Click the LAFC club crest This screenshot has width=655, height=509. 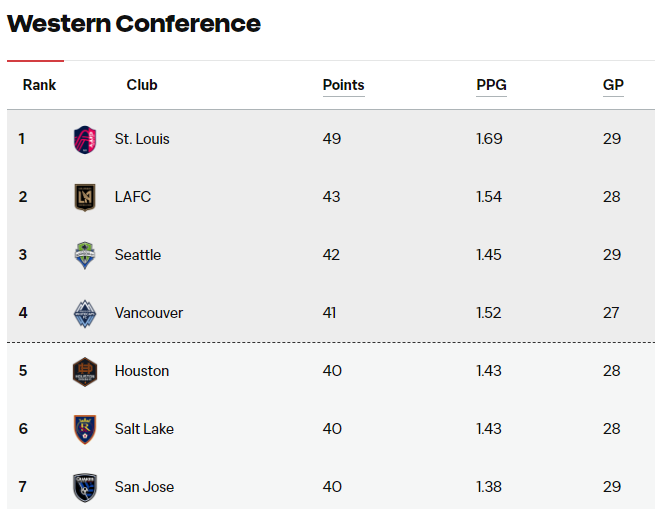85,197
